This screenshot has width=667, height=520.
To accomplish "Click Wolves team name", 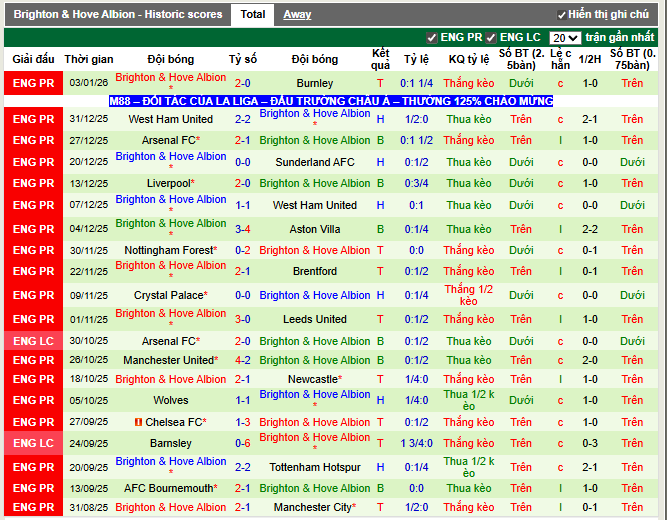I will (171, 400).
